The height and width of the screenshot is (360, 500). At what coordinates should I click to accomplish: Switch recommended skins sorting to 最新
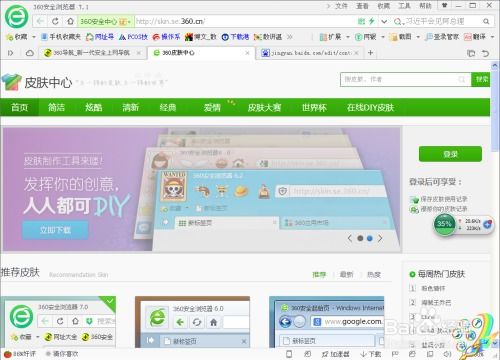pos(346,275)
